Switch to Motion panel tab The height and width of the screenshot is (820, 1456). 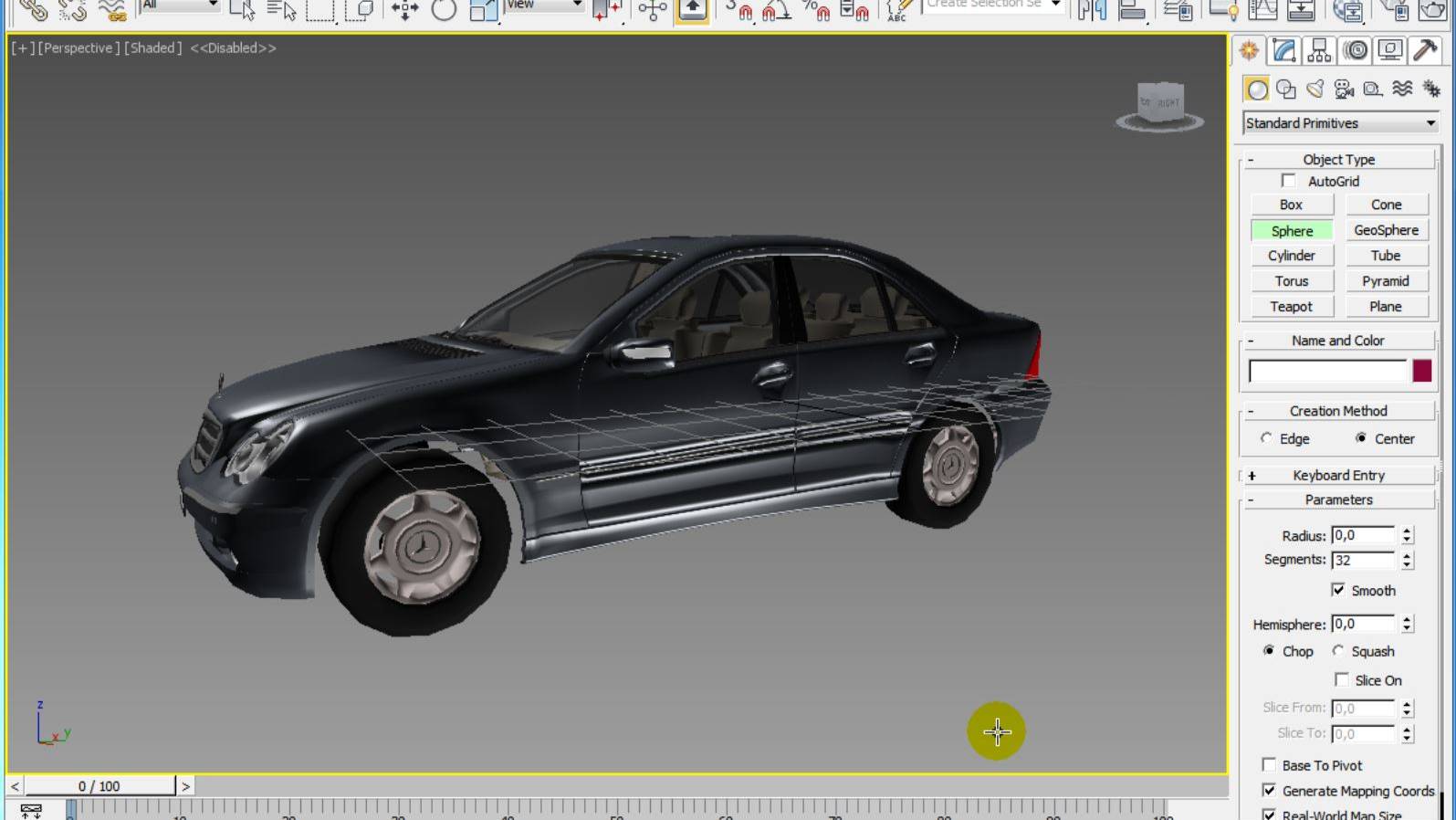(1356, 50)
